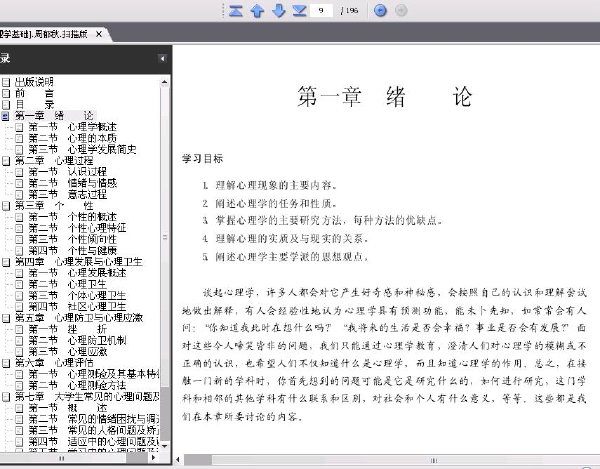Open bookmark 第二节 心理卫生

coord(67,284)
